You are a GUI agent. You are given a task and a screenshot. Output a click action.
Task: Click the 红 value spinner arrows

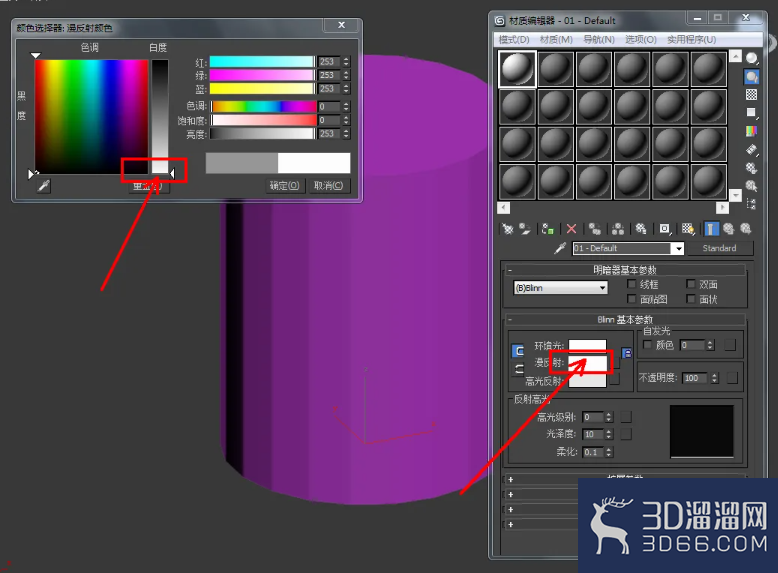pyautogui.click(x=346, y=62)
